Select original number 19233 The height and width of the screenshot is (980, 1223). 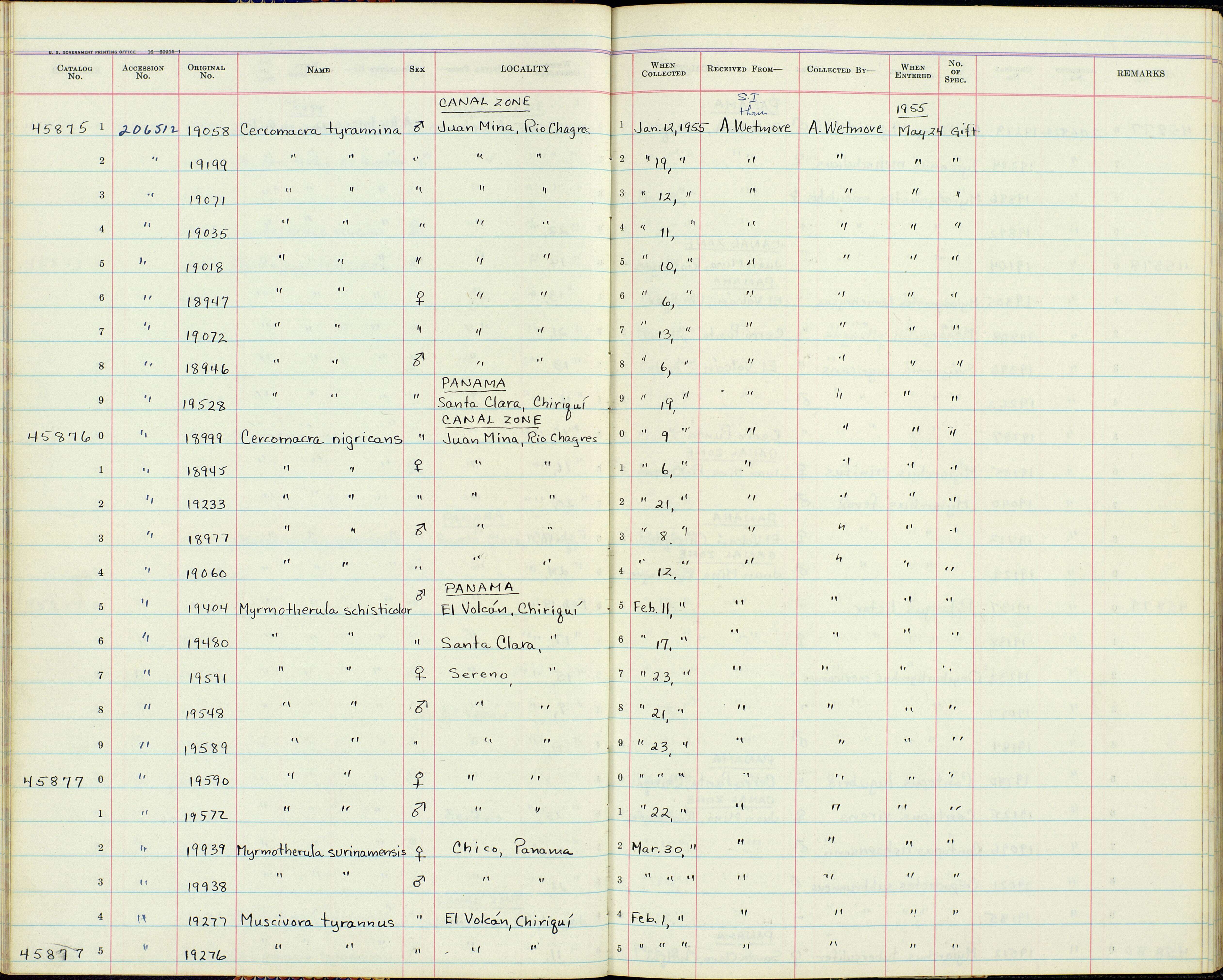coord(206,504)
